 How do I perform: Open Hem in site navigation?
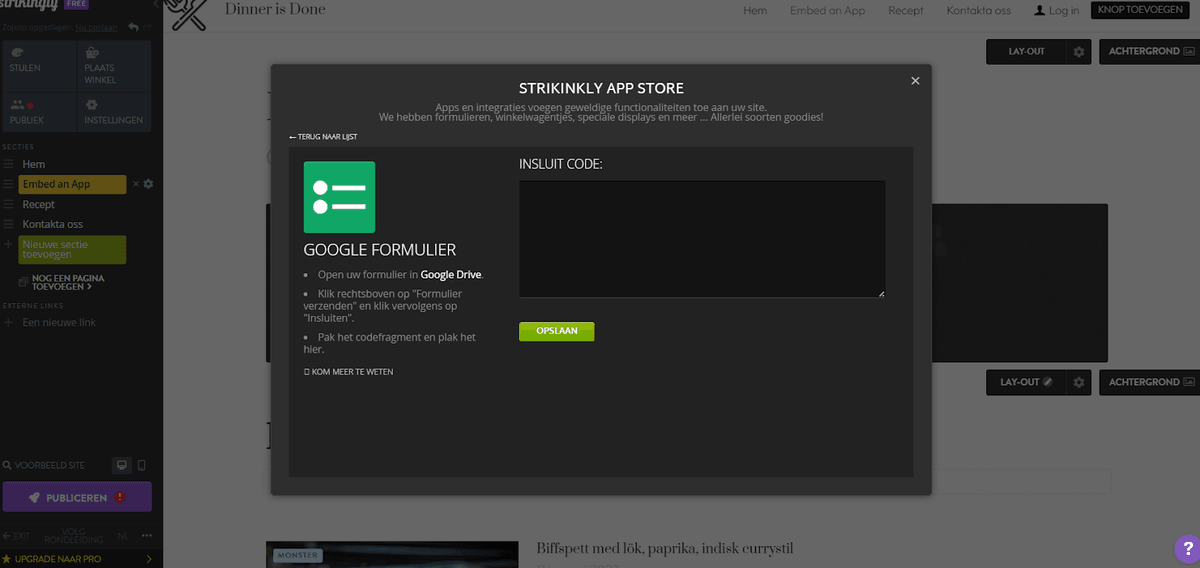(755, 10)
